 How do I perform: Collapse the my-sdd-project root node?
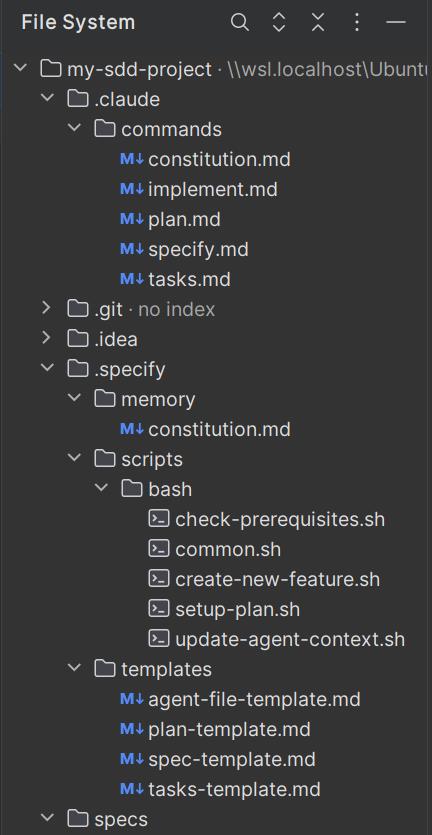[20, 68]
